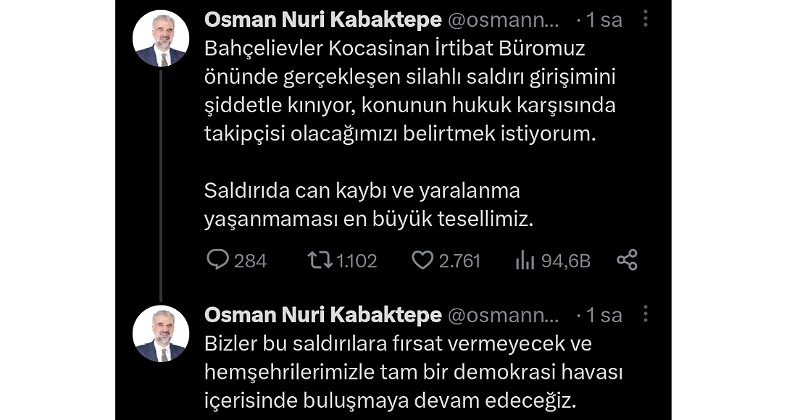Click the profile avatar on the first tweet
Viewport: 792px width, 420px height.
[x=160, y=41]
